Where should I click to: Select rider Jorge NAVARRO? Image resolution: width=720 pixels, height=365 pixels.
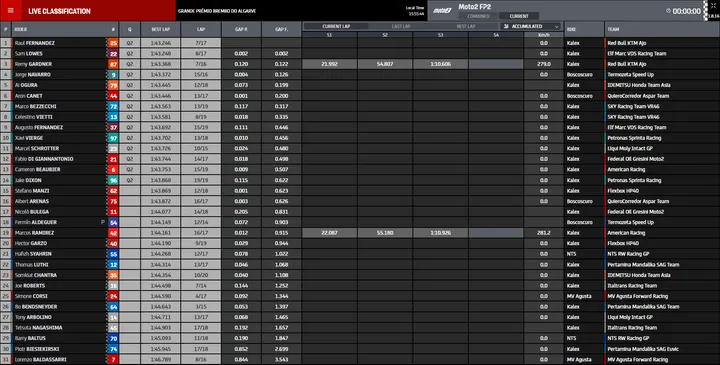33,74
